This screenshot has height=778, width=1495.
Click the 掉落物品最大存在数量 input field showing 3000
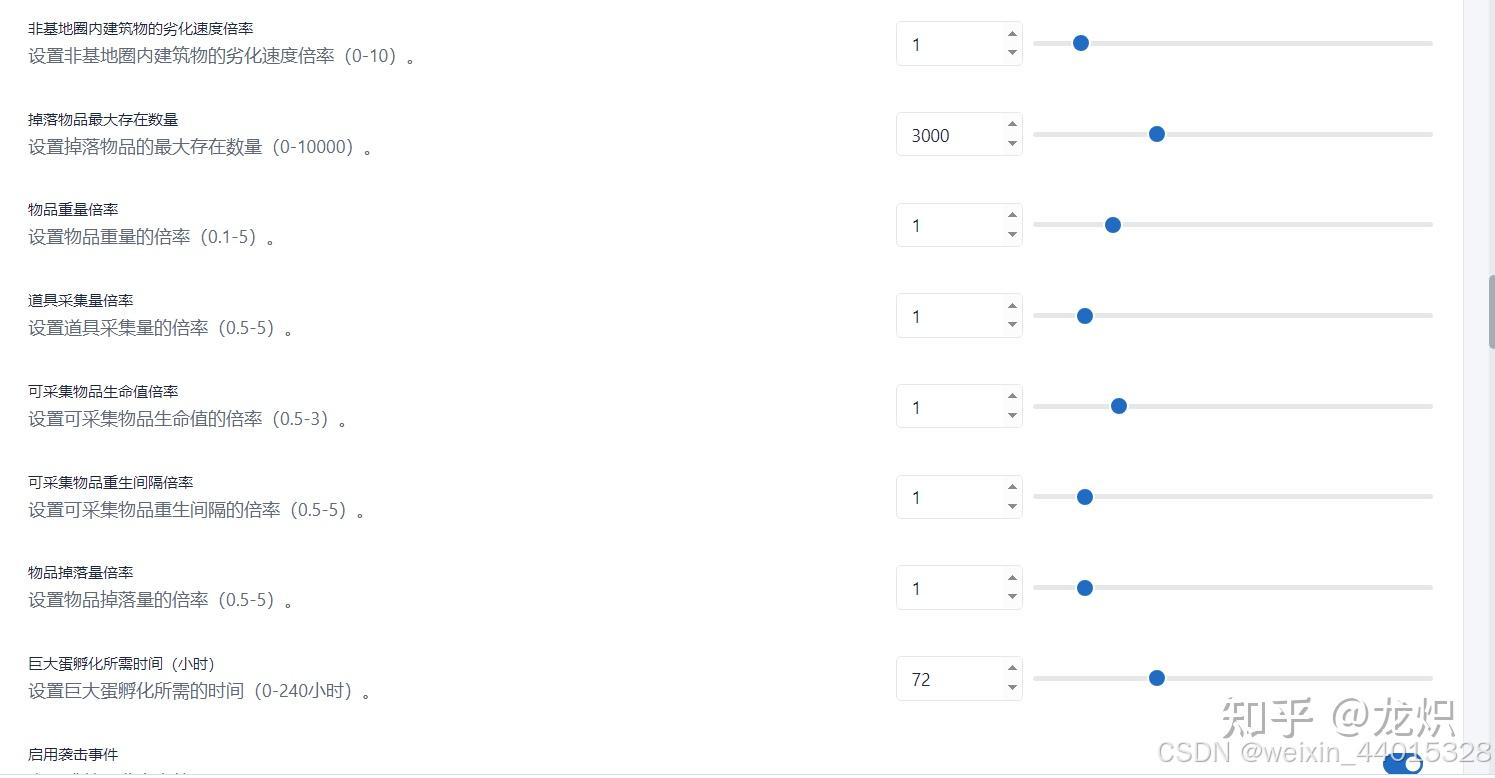(x=948, y=135)
